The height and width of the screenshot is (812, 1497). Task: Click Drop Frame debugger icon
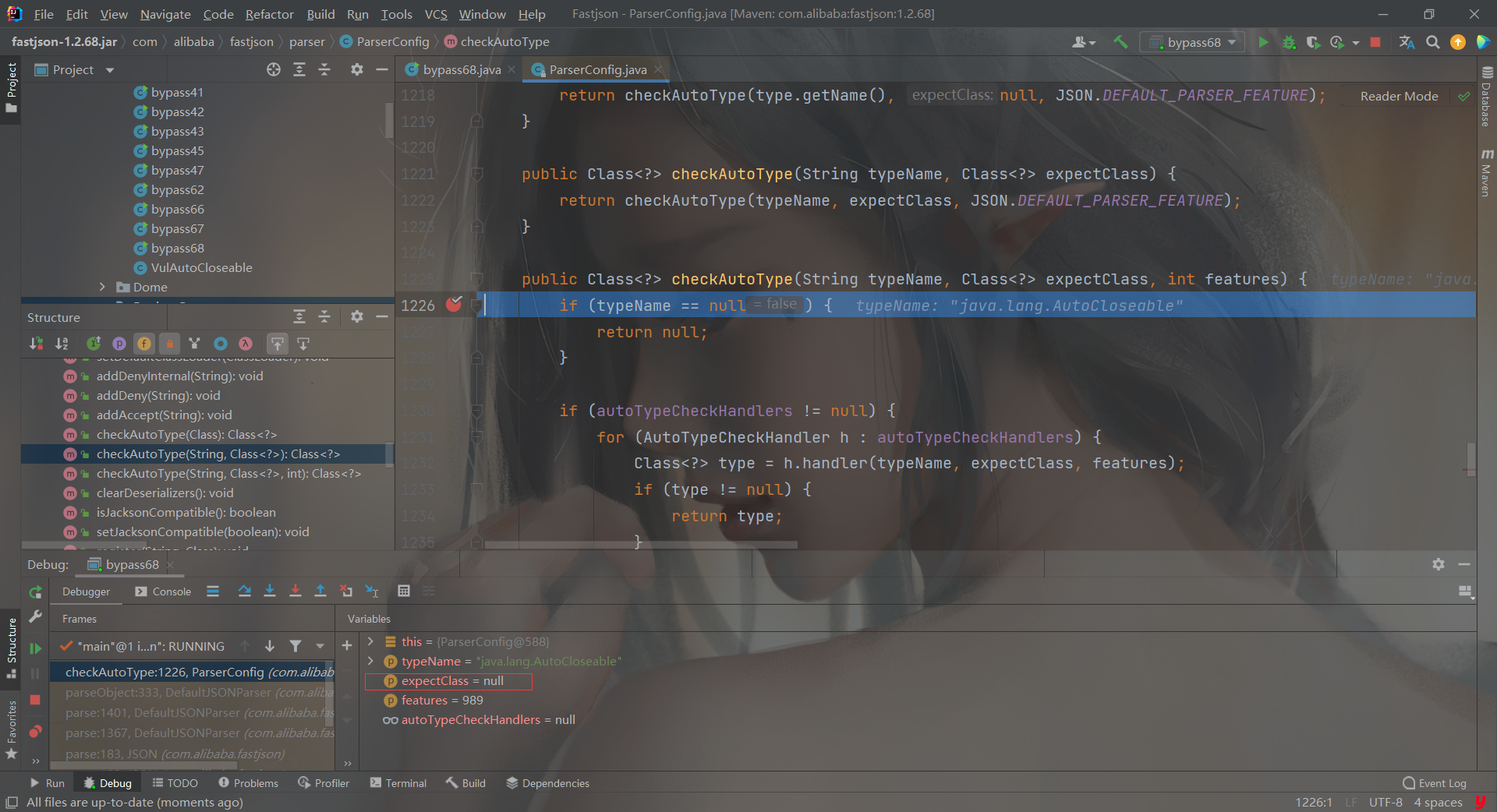click(345, 591)
